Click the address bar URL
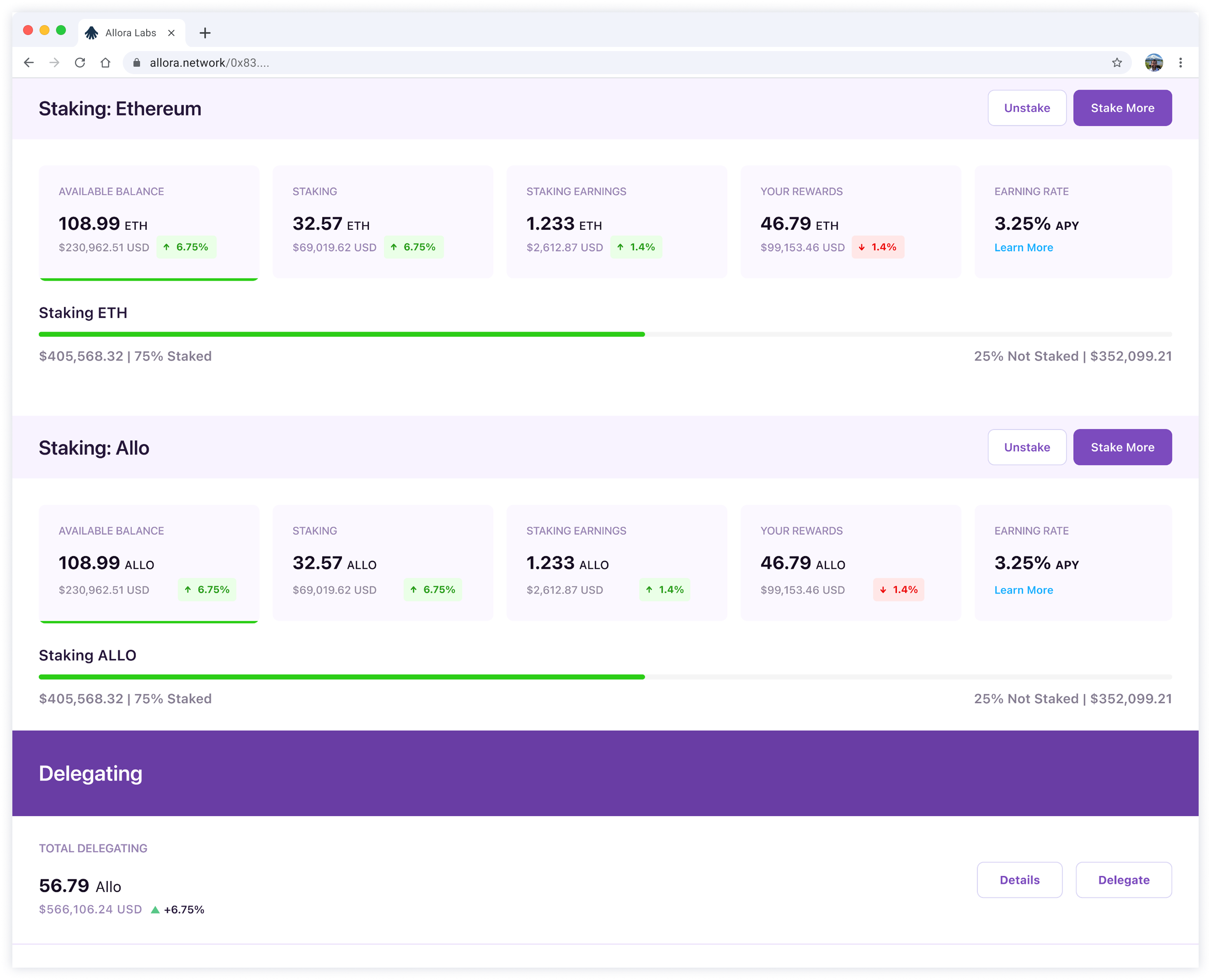1211x980 pixels. point(209,63)
